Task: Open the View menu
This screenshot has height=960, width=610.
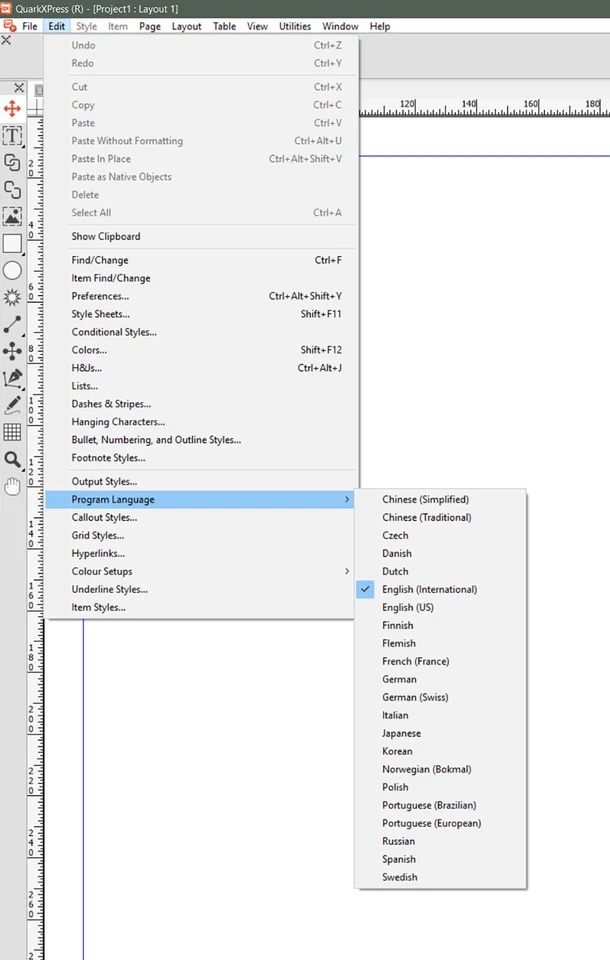Action: pyautogui.click(x=257, y=26)
